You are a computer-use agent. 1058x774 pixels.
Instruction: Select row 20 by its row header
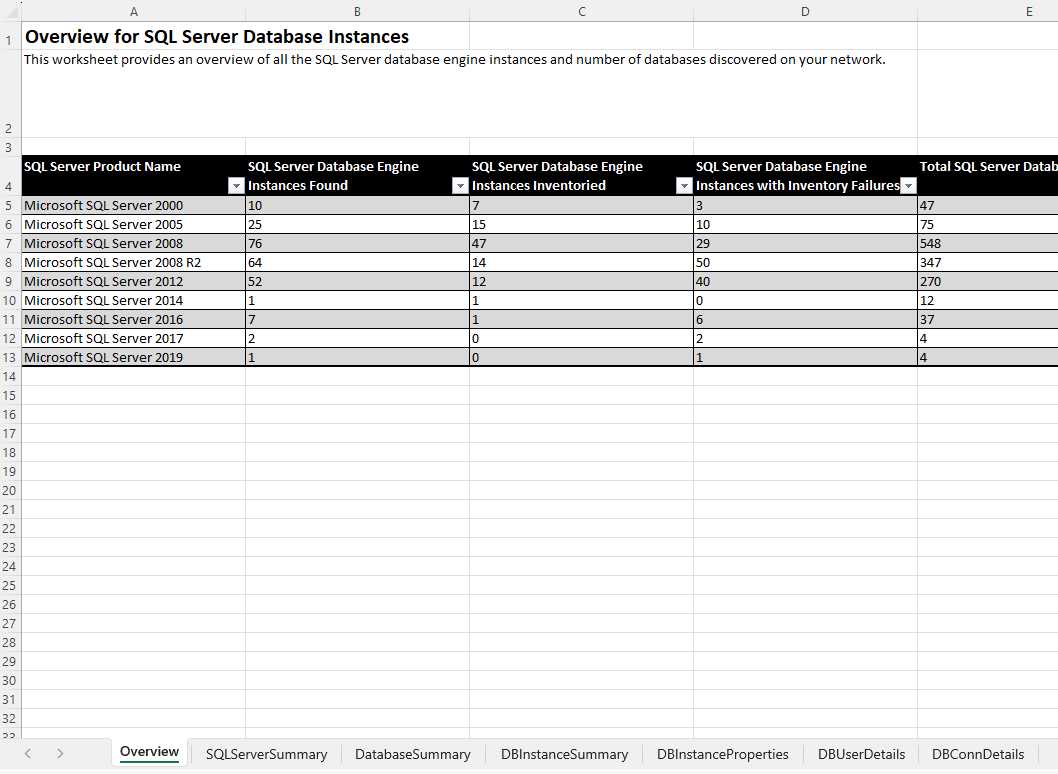pyautogui.click(x=10, y=491)
